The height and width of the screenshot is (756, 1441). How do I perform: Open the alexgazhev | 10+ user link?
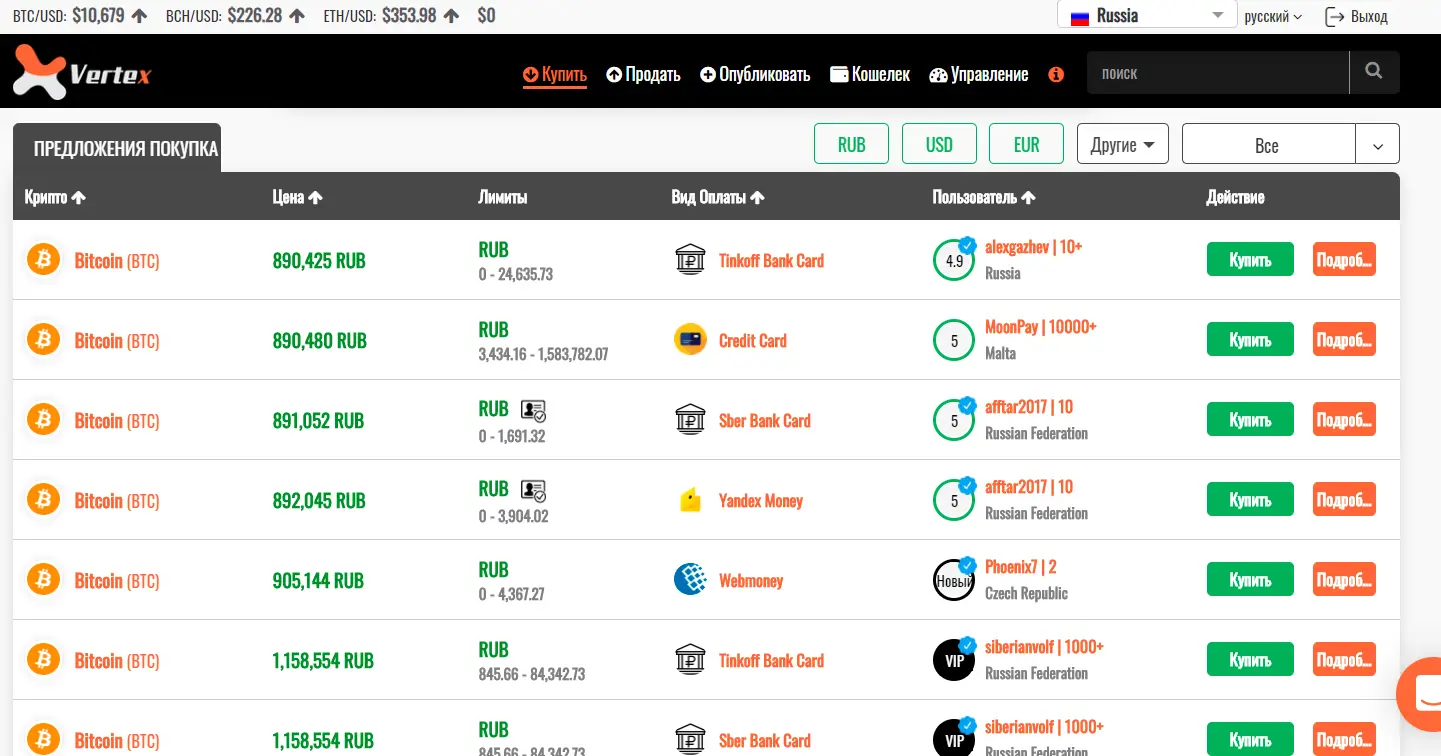pyautogui.click(x=1034, y=247)
